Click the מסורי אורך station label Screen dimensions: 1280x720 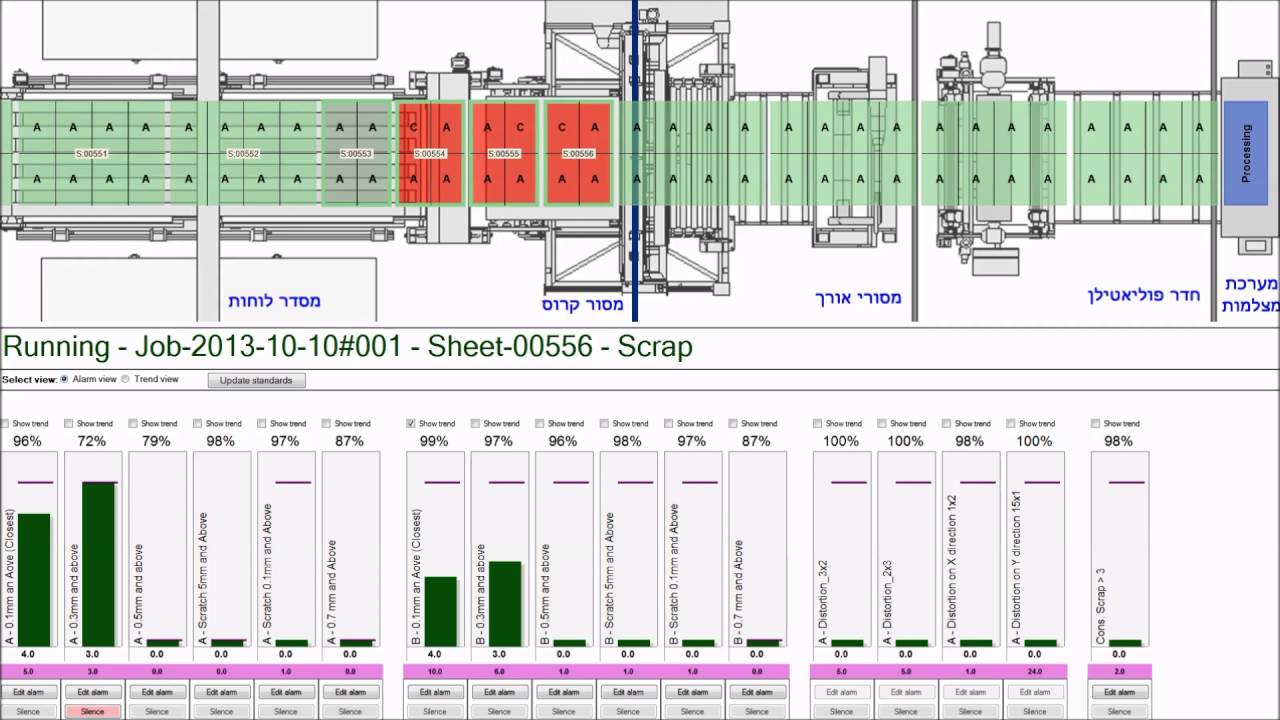point(858,297)
